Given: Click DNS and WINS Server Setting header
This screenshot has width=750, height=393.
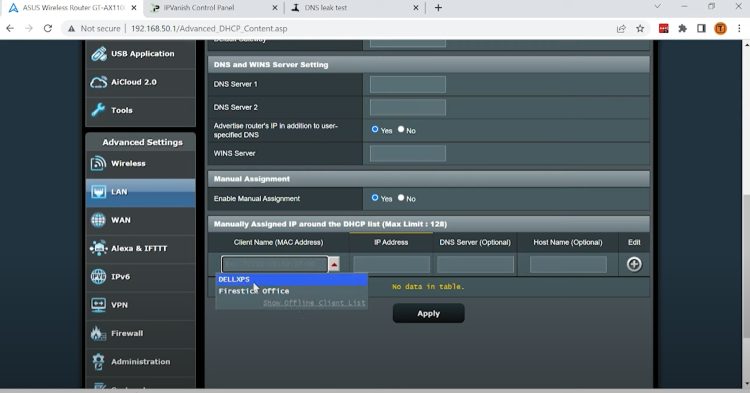Looking at the screenshot, I should (429, 65).
